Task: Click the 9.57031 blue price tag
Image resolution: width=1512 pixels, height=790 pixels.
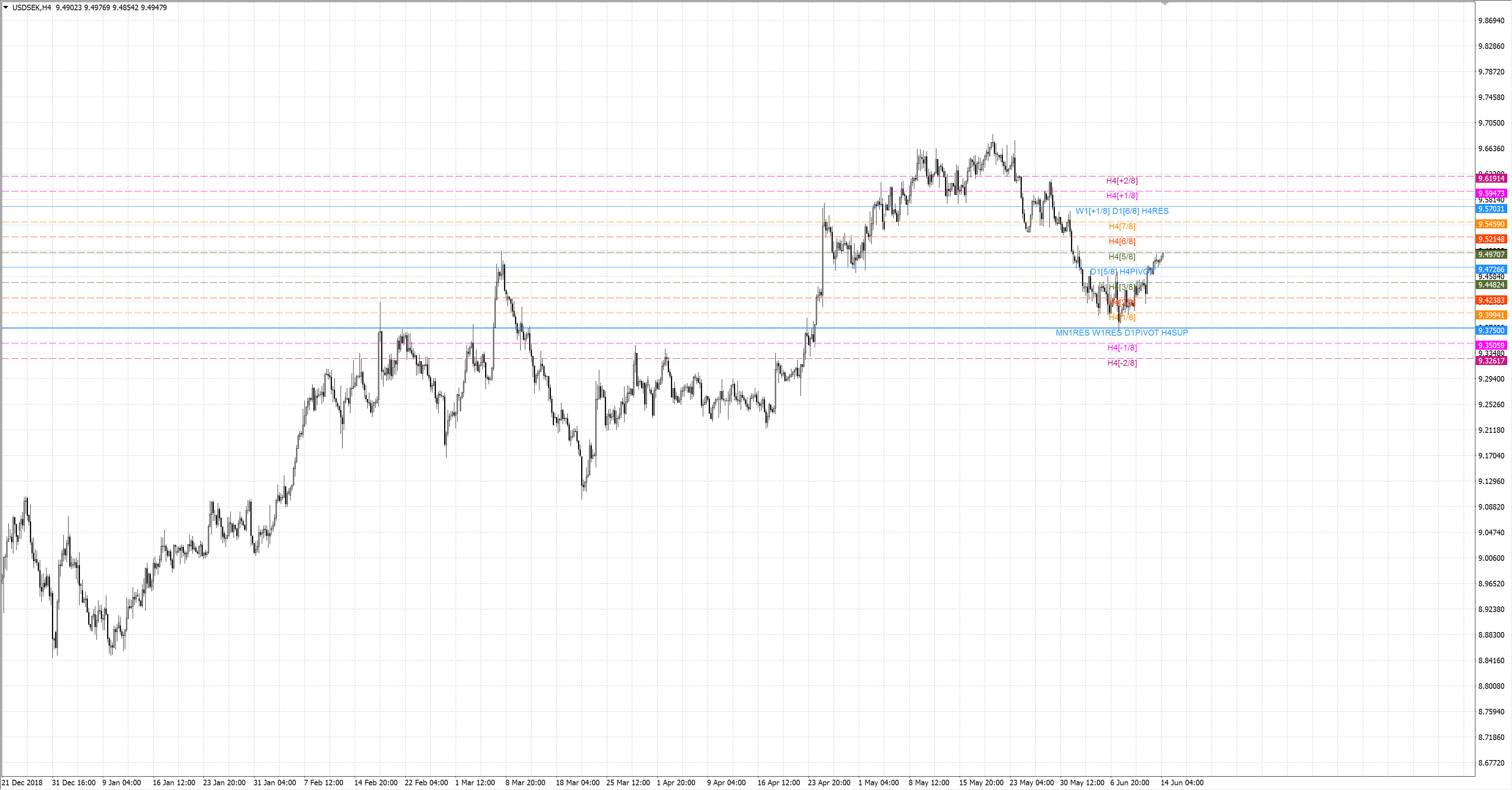Action: pos(1492,209)
